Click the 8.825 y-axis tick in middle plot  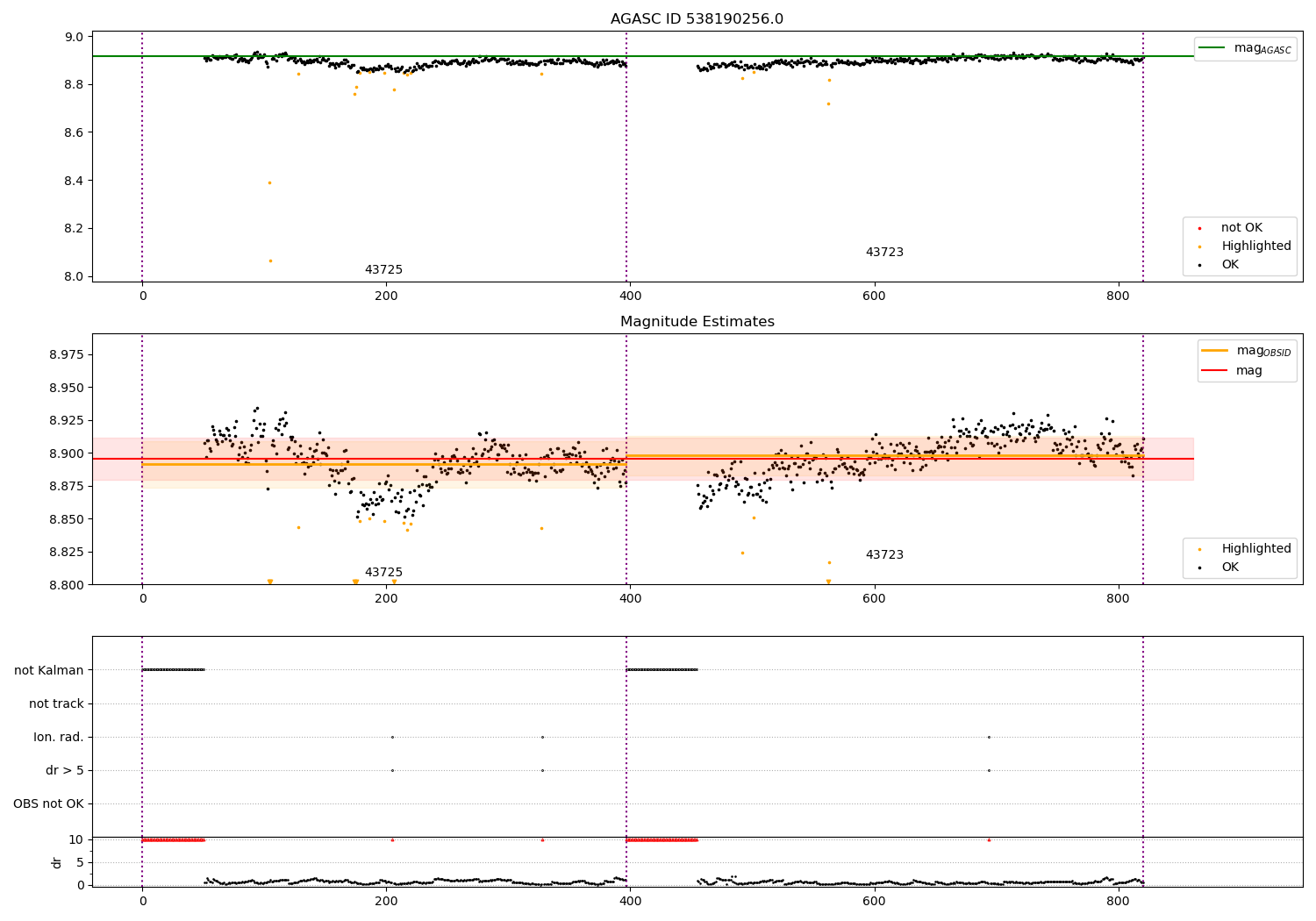67,553
